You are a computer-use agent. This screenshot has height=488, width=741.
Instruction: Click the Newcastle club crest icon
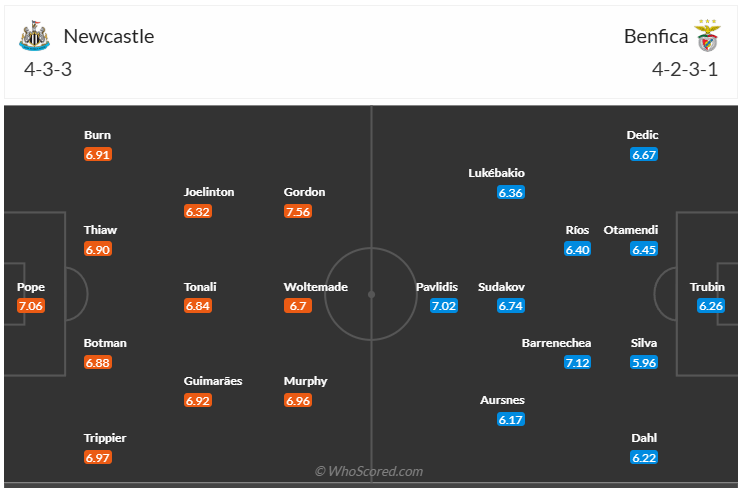coord(34,37)
